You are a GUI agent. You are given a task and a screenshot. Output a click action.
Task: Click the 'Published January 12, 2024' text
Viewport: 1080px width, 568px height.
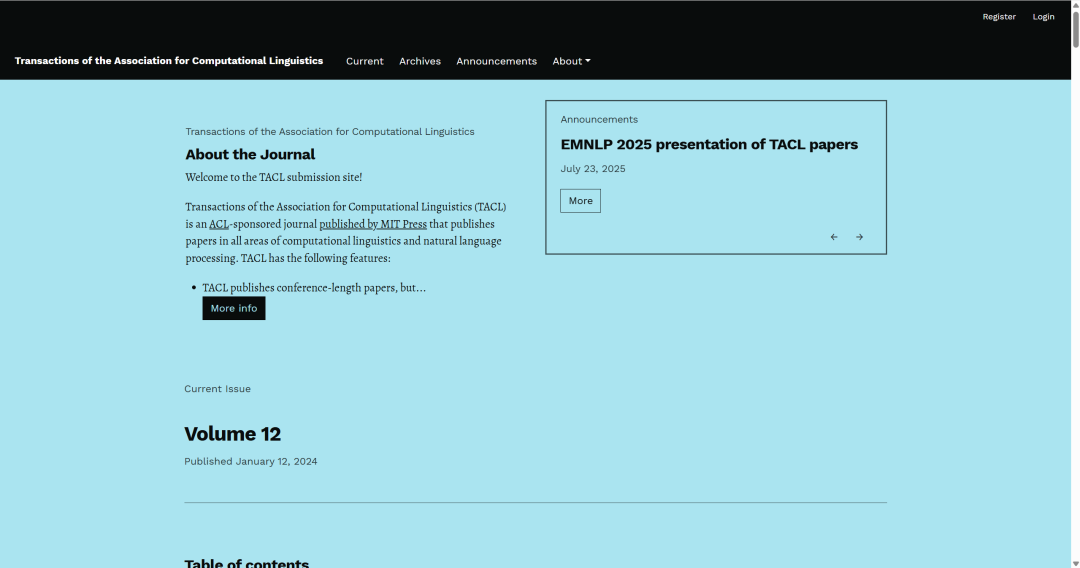251,461
